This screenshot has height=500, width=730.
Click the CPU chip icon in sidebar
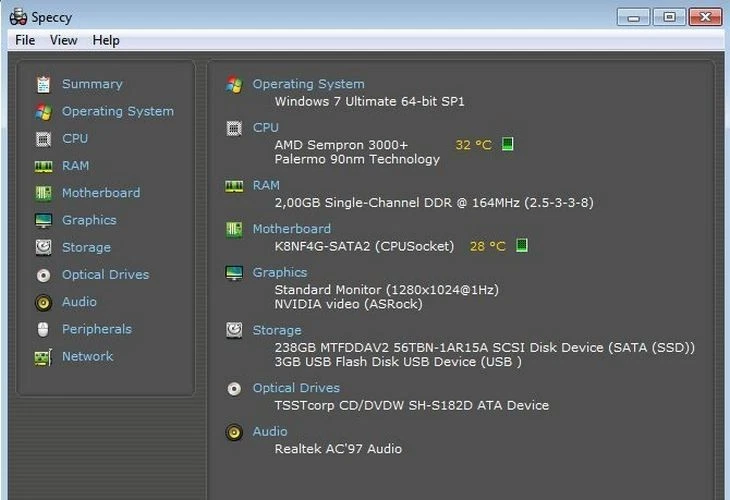click(43, 139)
